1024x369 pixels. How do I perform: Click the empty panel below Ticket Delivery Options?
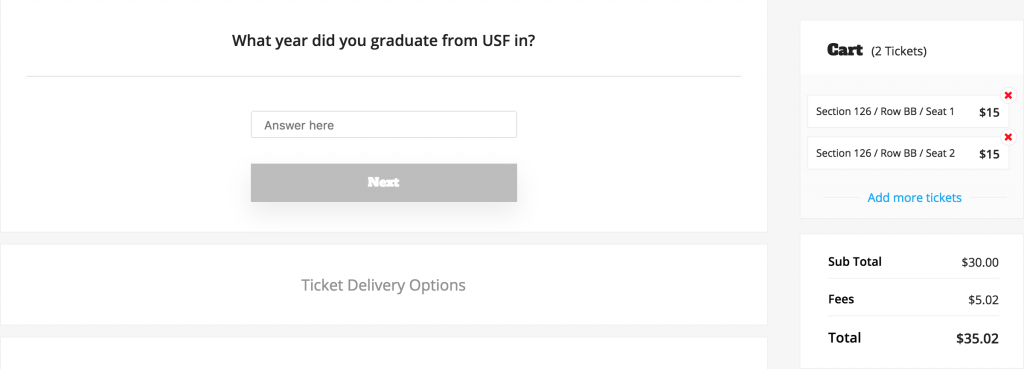[x=384, y=353]
